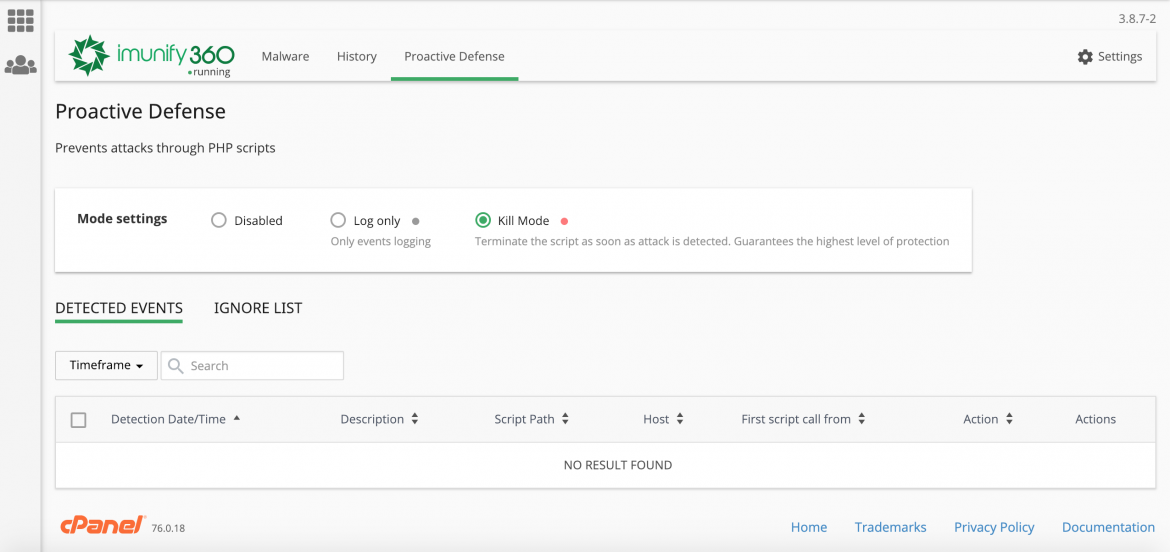
Task: Open Settings gear icon
Action: tap(1085, 57)
